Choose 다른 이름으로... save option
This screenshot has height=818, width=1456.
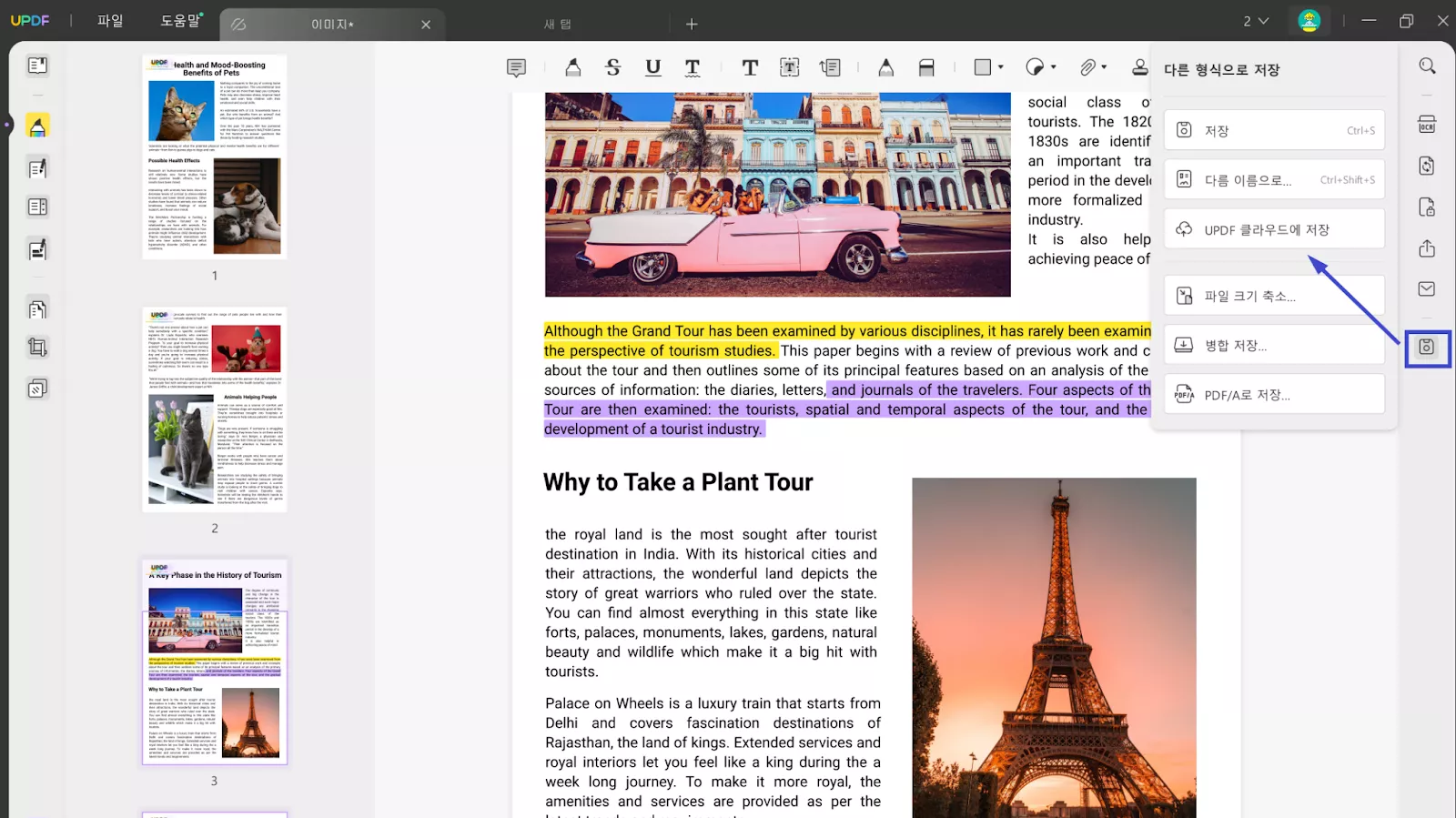1274,179
